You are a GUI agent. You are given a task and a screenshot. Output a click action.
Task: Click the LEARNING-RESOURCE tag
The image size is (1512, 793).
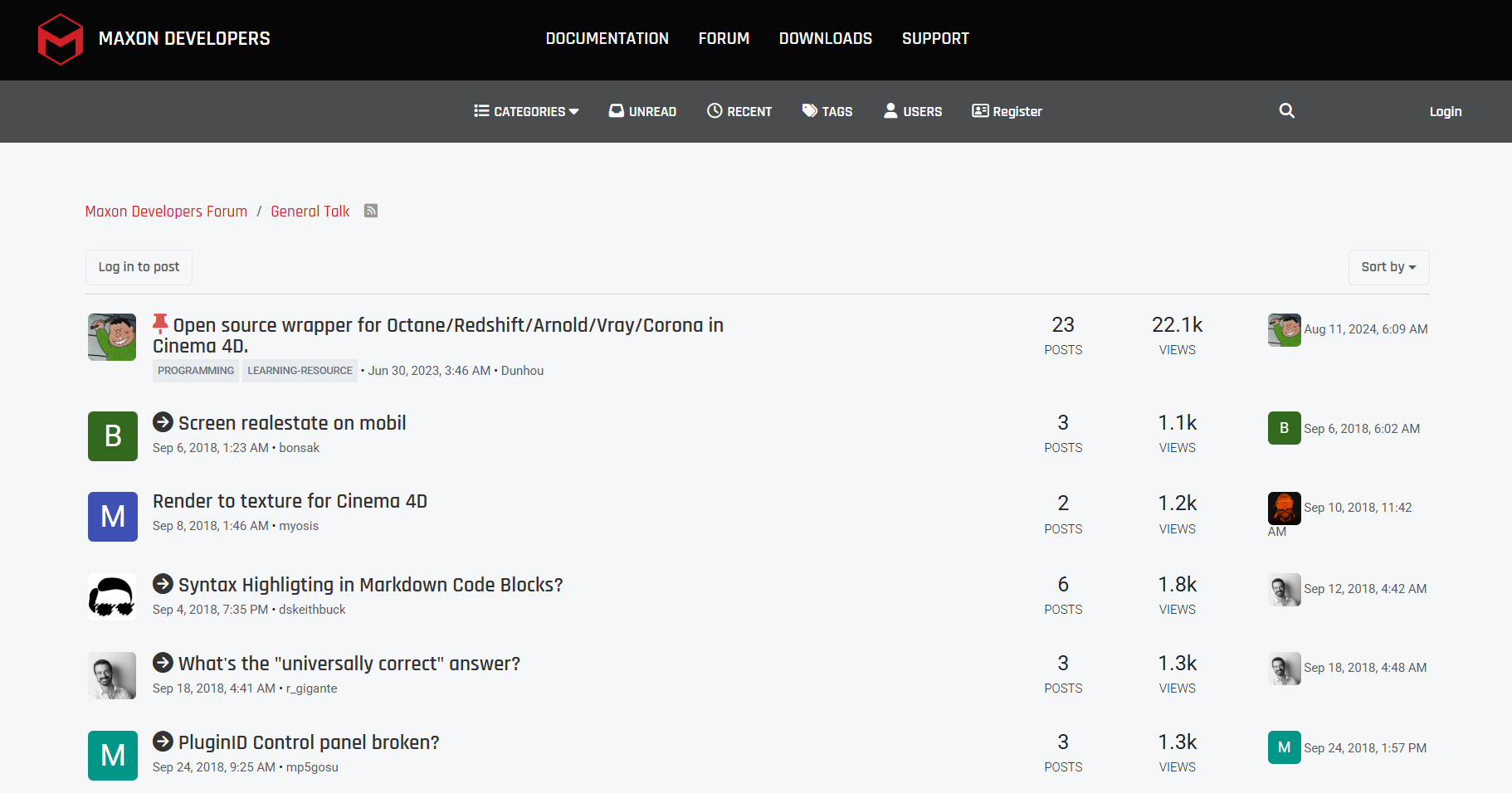coord(300,371)
